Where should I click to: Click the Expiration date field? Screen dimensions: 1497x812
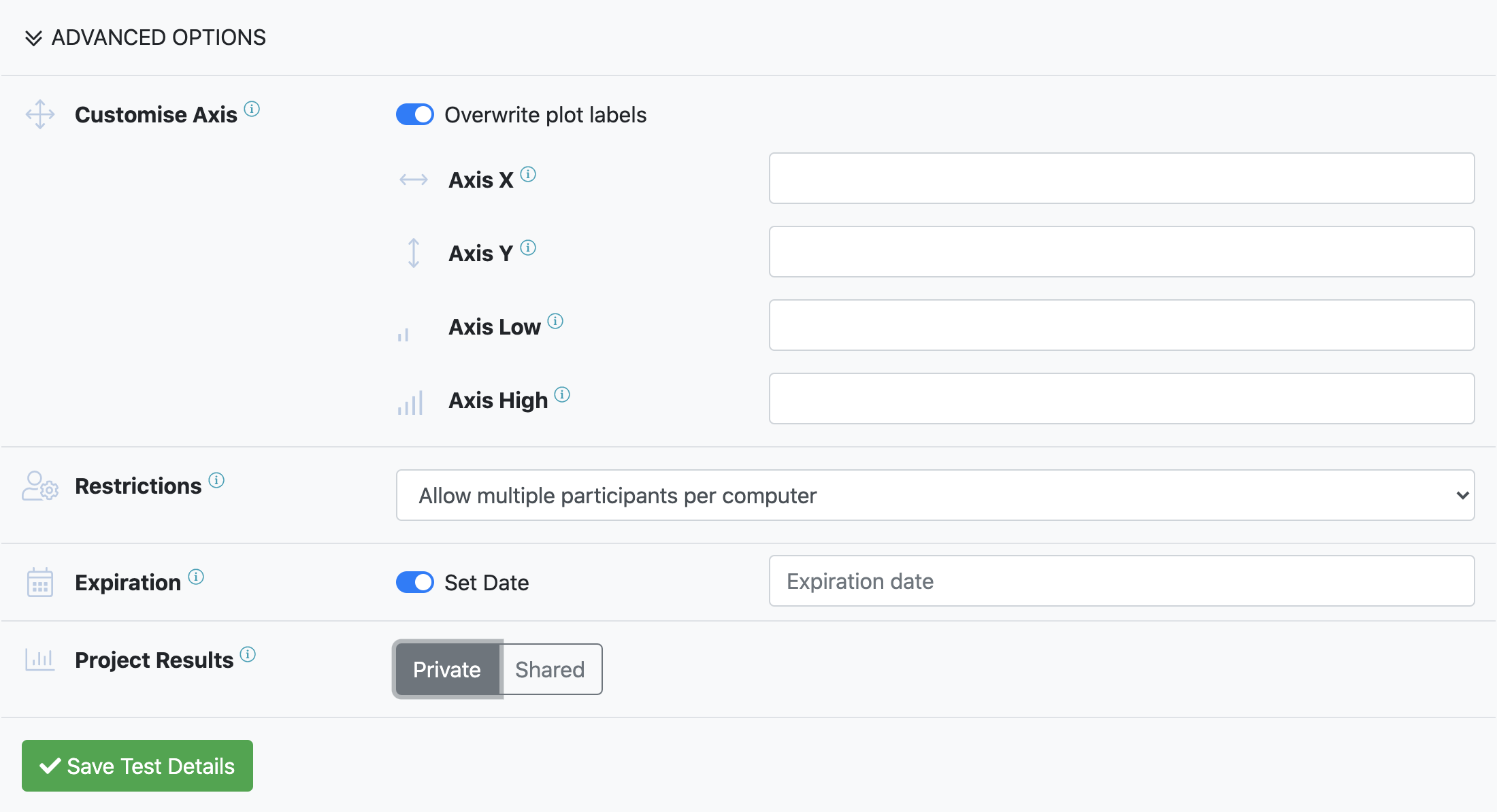[x=1121, y=581]
